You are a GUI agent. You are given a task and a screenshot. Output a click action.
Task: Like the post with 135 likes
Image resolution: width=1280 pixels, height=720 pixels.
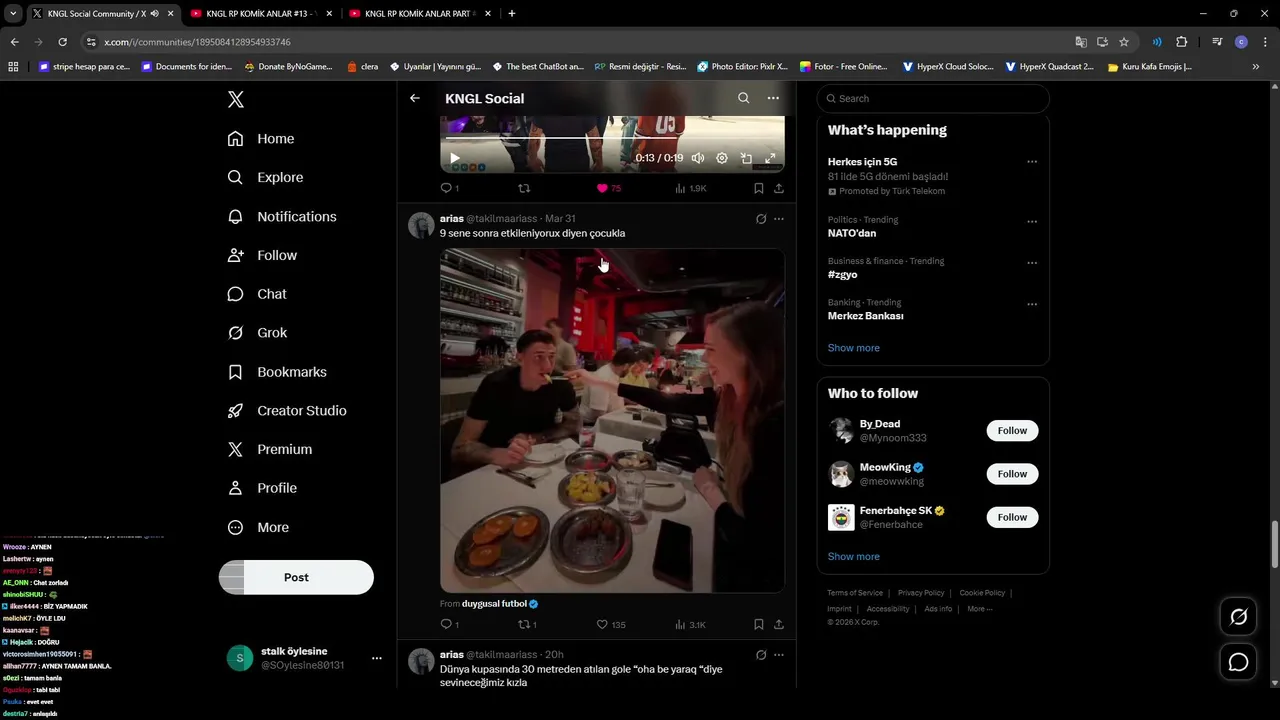(611, 624)
